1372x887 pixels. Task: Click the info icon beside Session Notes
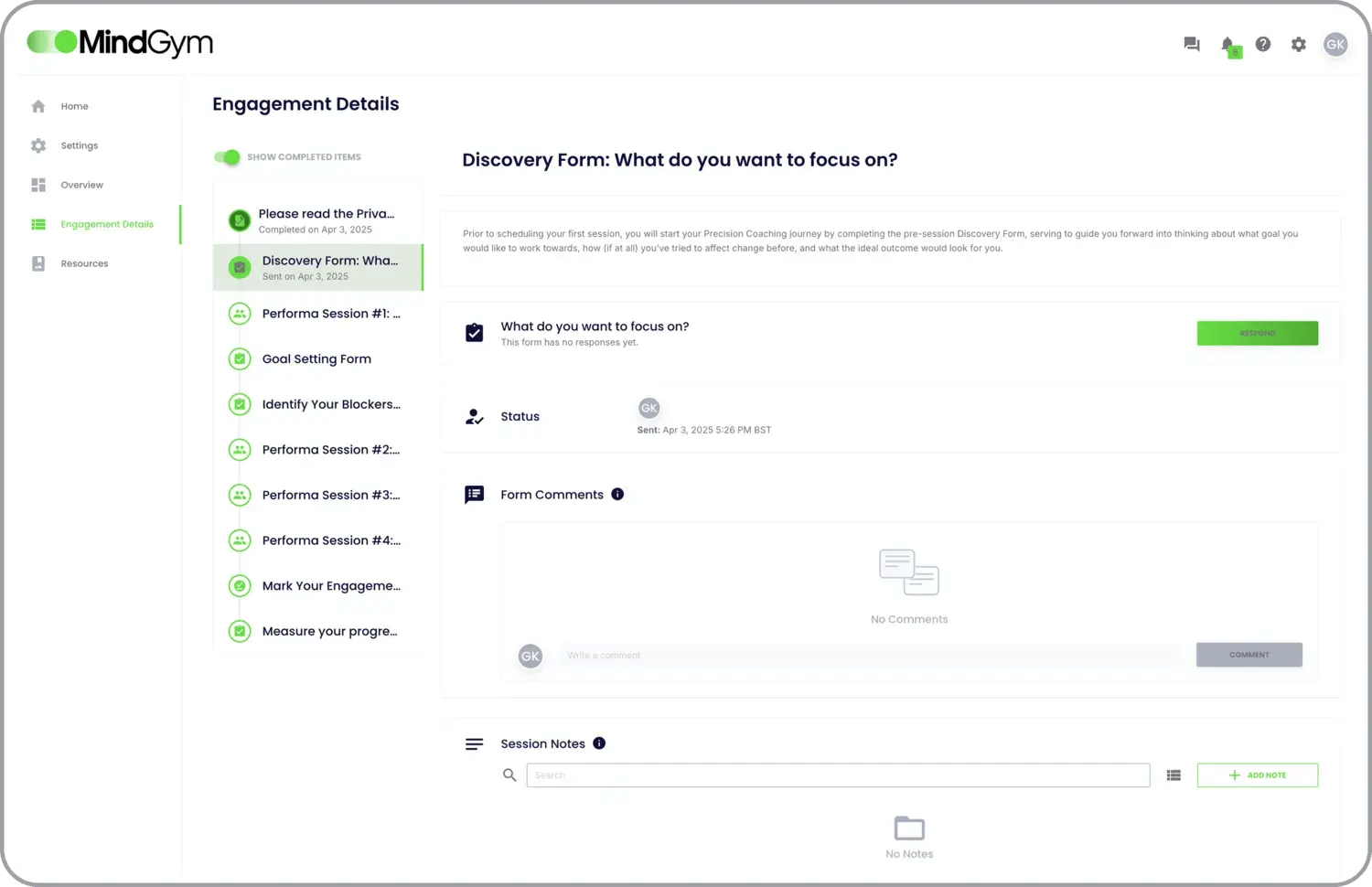pos(599,743)
